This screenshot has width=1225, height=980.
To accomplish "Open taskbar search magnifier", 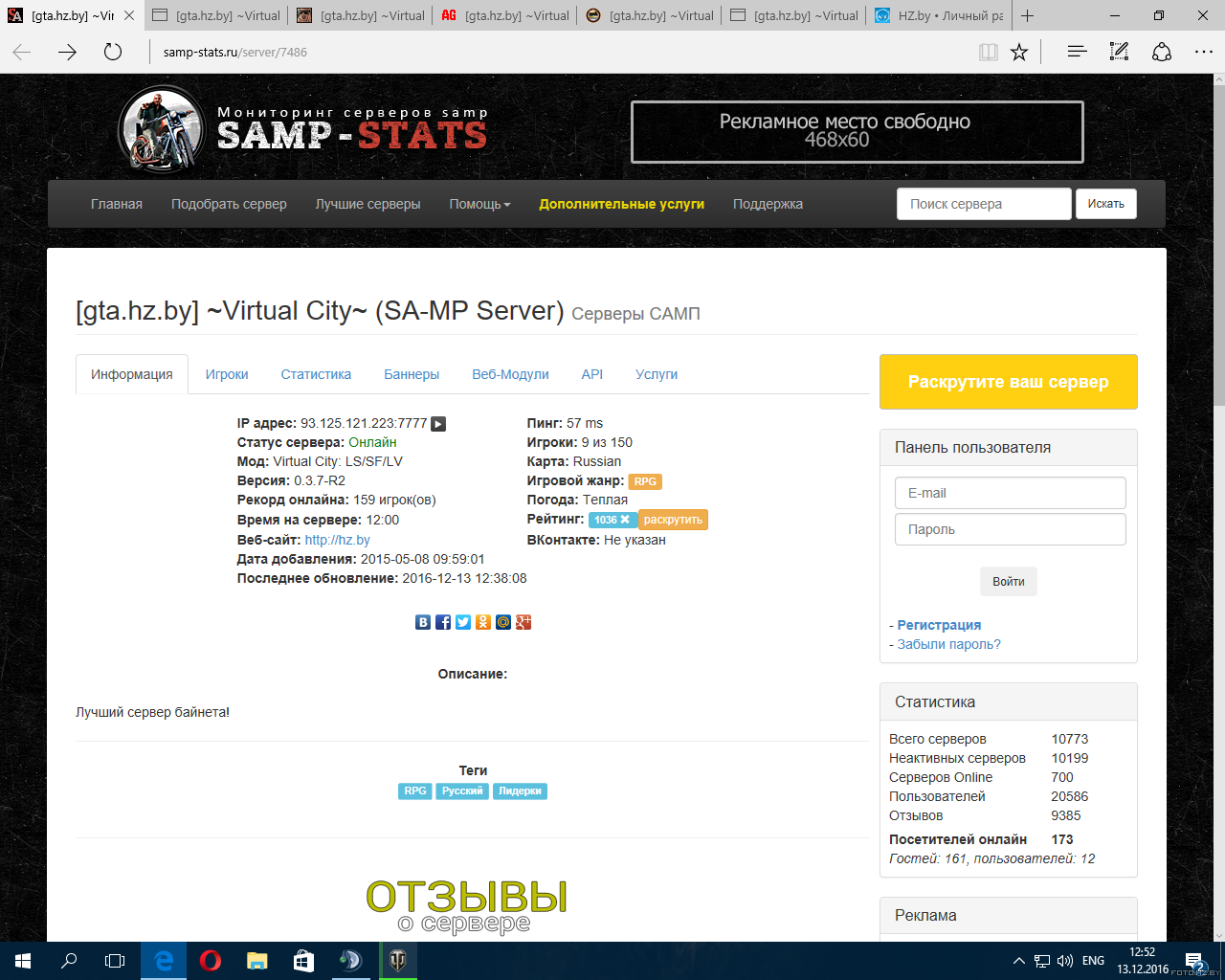I will pos(69,961).
